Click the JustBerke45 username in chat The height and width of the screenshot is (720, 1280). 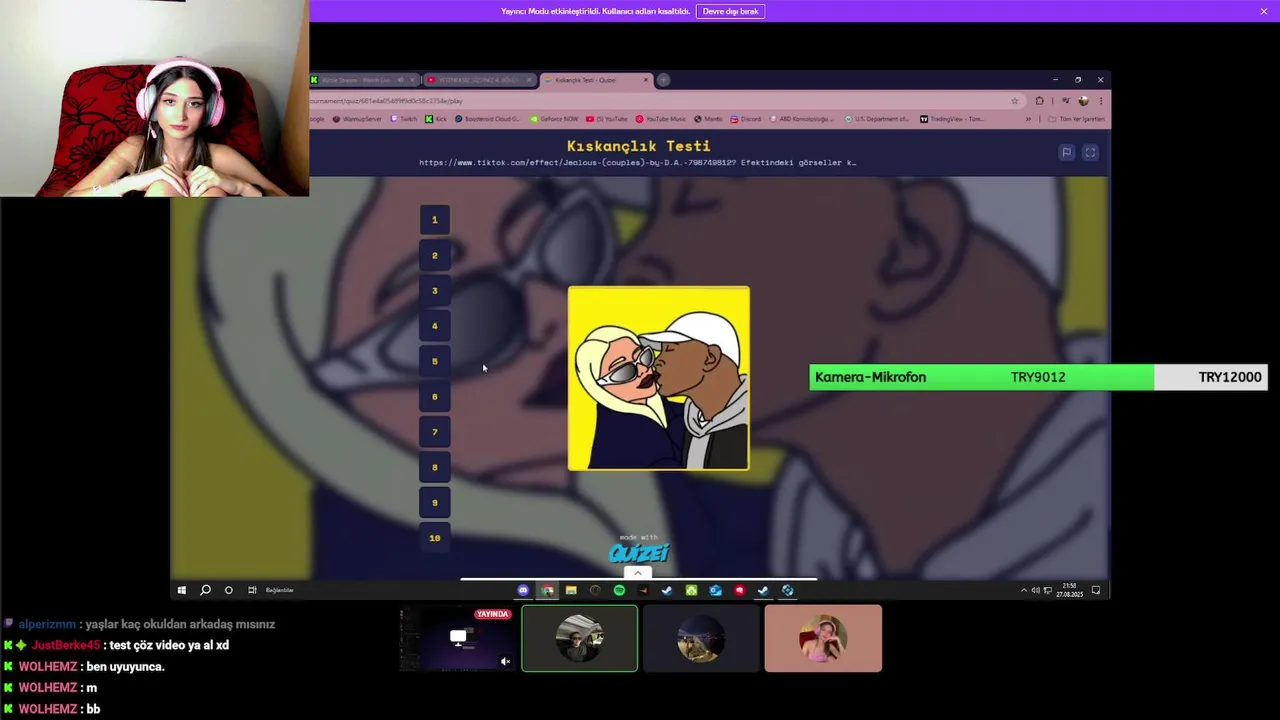click(x=66, y=645)
